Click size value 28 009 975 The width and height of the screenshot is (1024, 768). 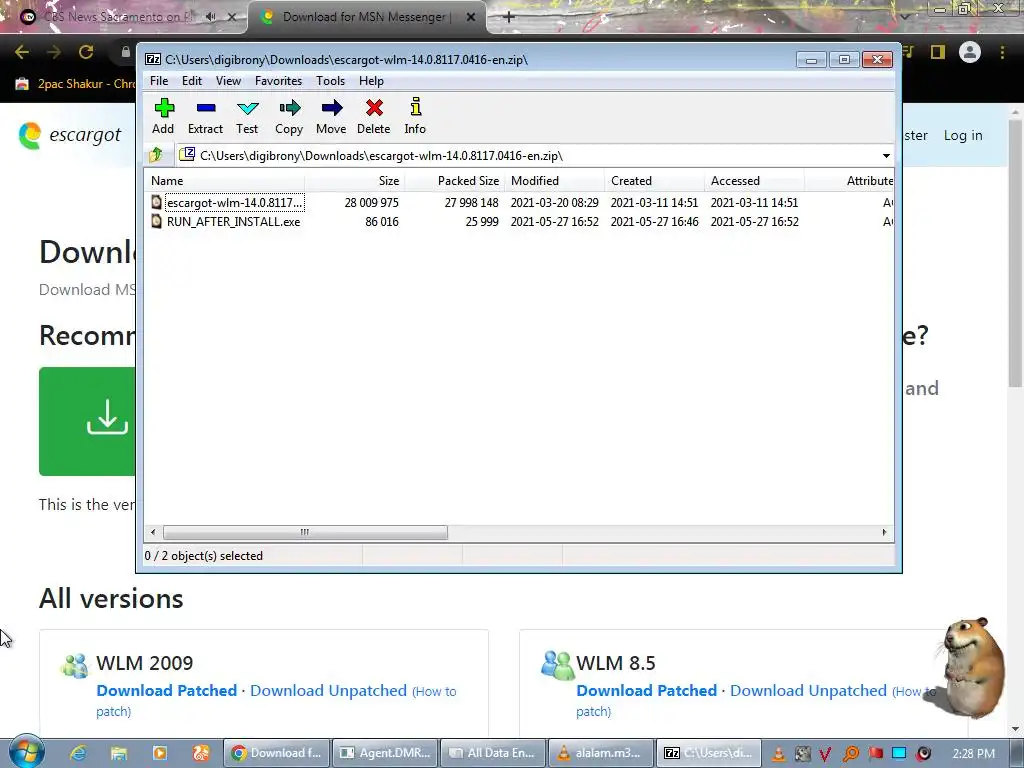coord(372,202)
